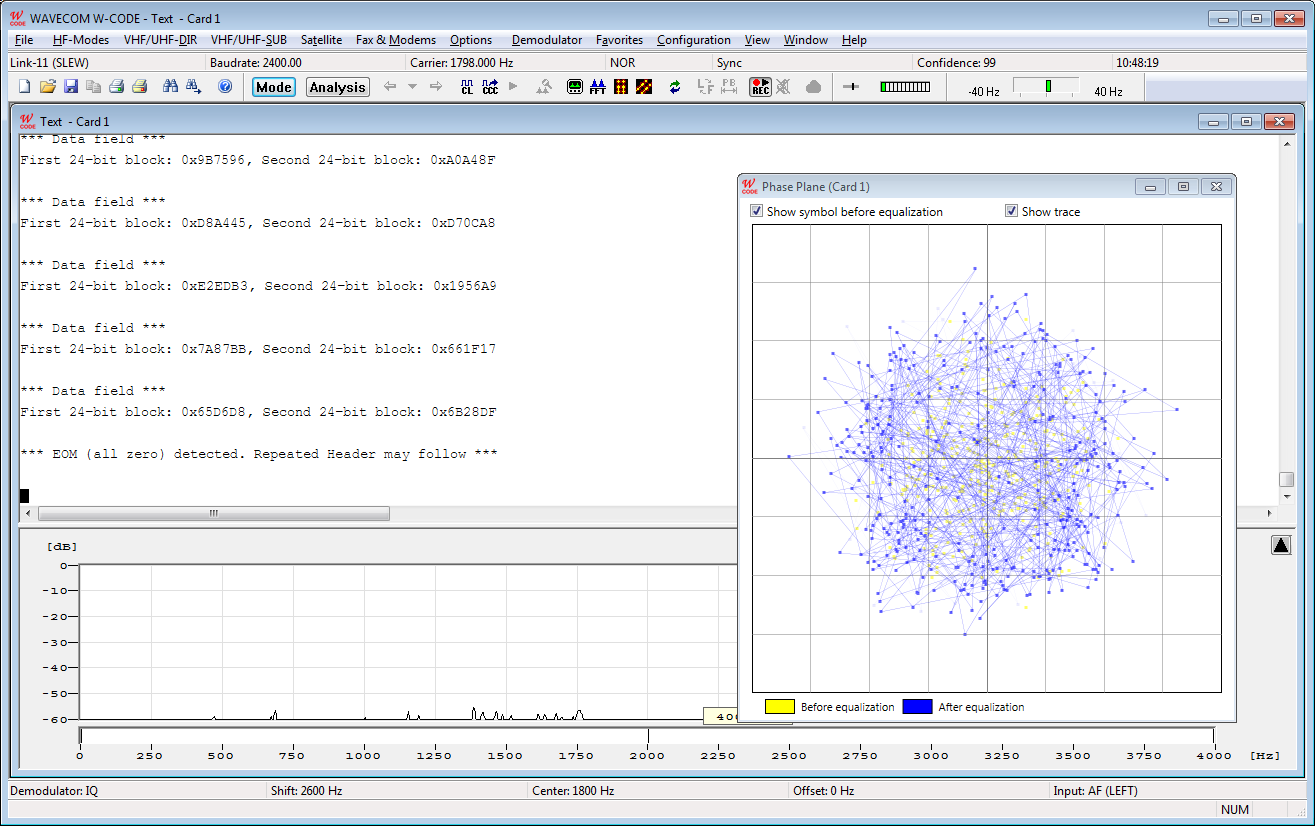Open the HF-Modes menu

[x=81, y=40]
